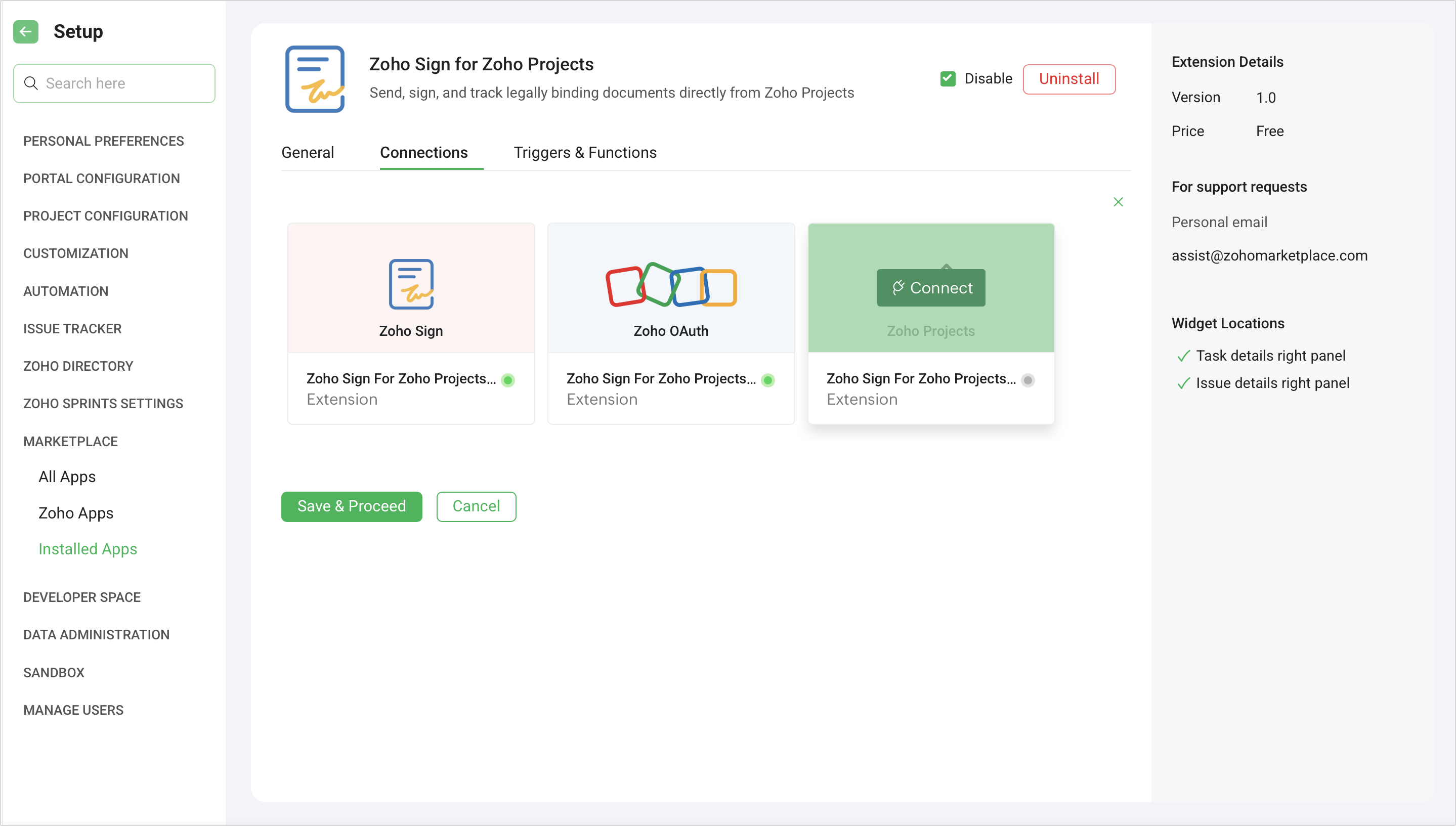Close the connections panel with green X
This screenshot has width=1456, height=826.
click(1118, 202)
